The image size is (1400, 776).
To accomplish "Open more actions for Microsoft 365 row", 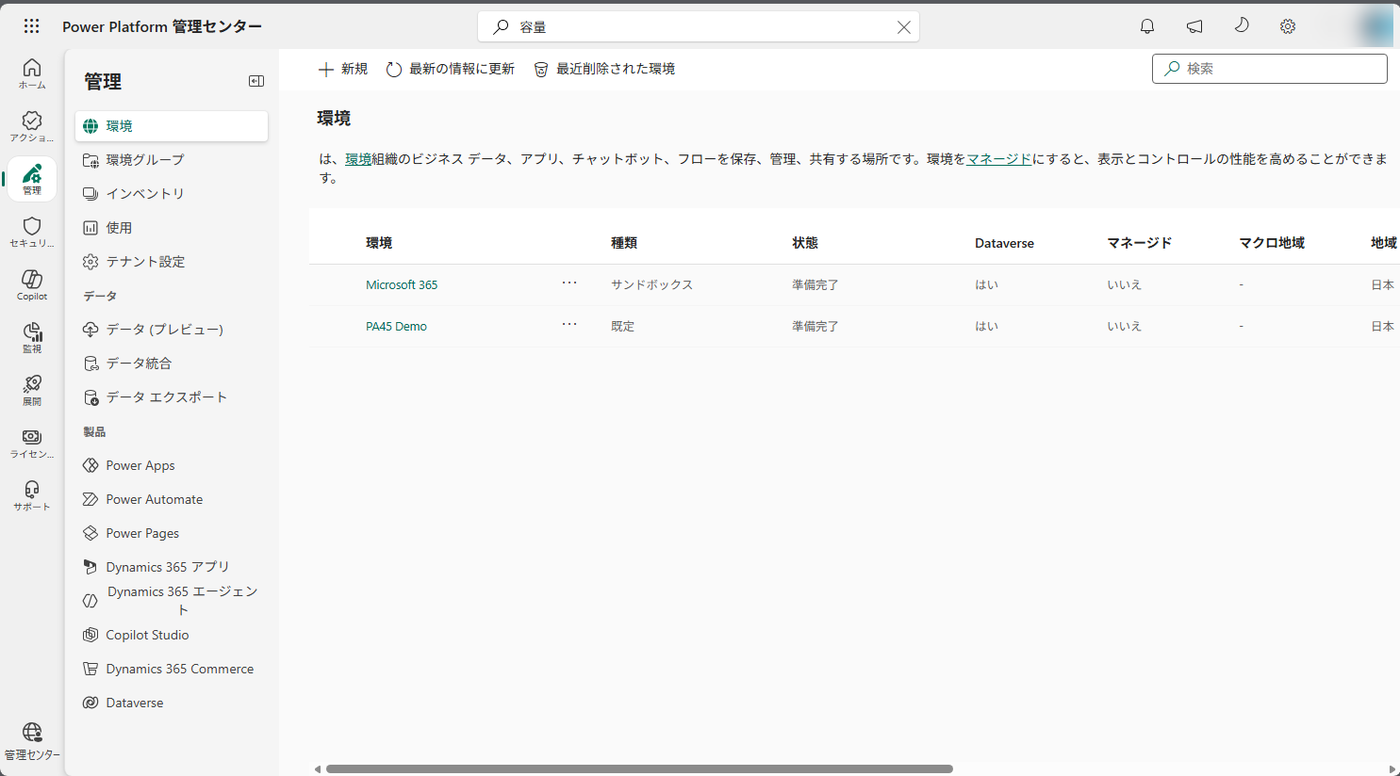I will click(x=570, y=283).
